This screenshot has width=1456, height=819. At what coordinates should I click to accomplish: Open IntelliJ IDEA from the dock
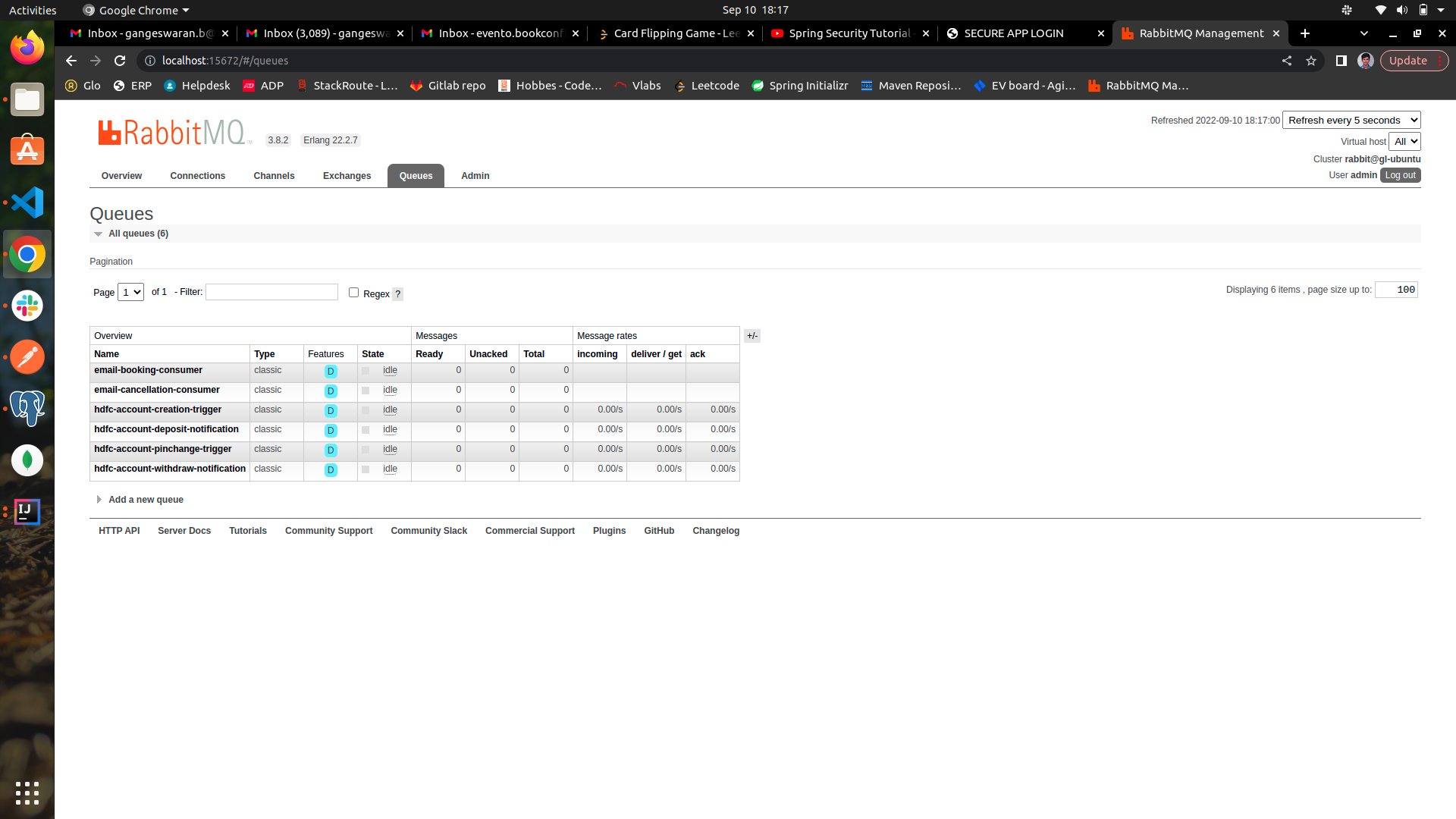click(27, 512)
